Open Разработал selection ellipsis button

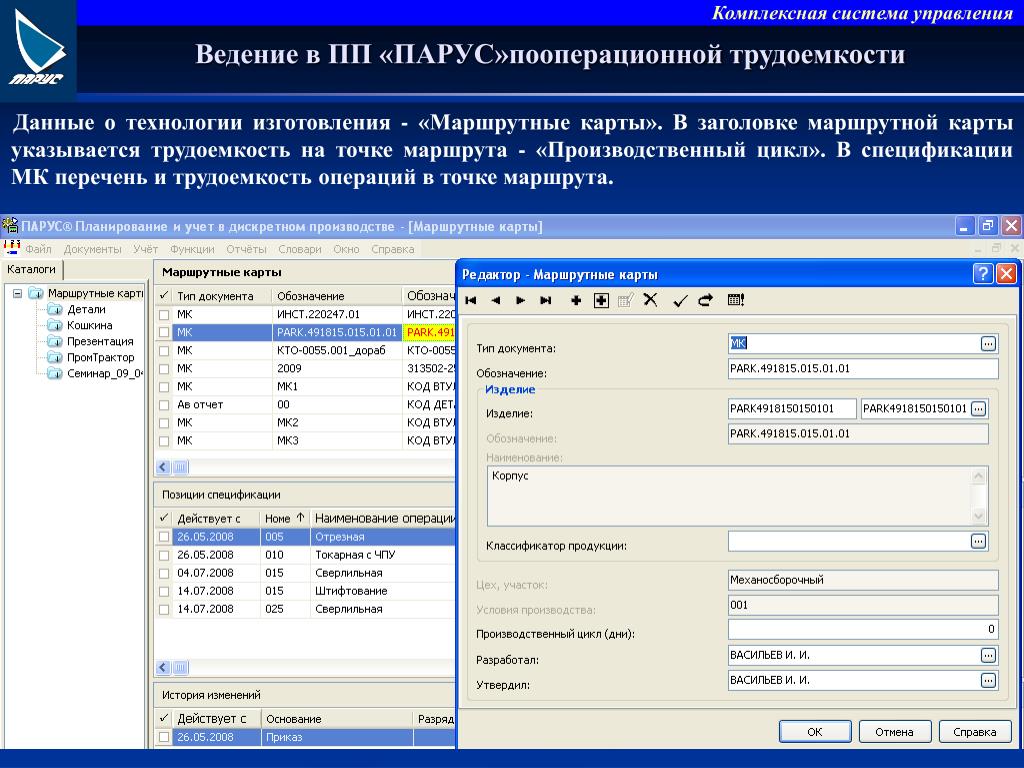[x=989, y=656]
